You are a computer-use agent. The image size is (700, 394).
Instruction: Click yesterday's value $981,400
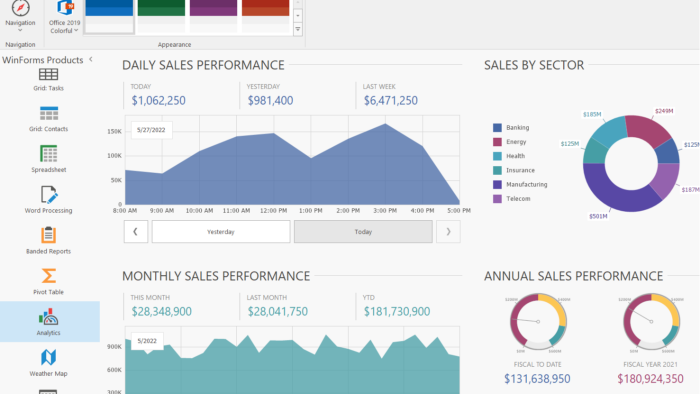(x=271, y=101)
